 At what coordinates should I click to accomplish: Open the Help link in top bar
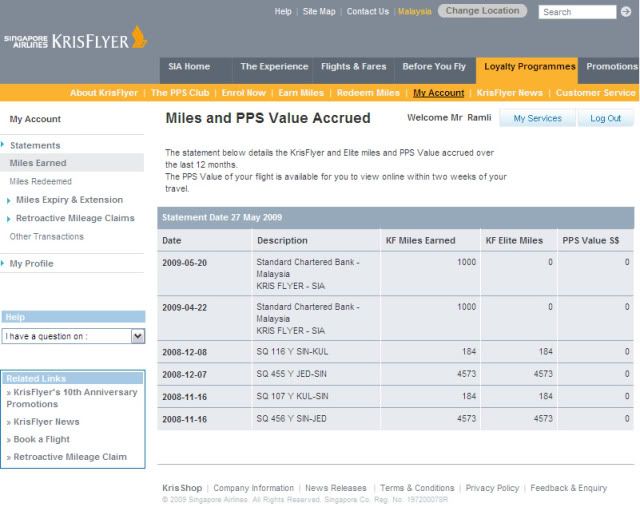tap(283, 11)
